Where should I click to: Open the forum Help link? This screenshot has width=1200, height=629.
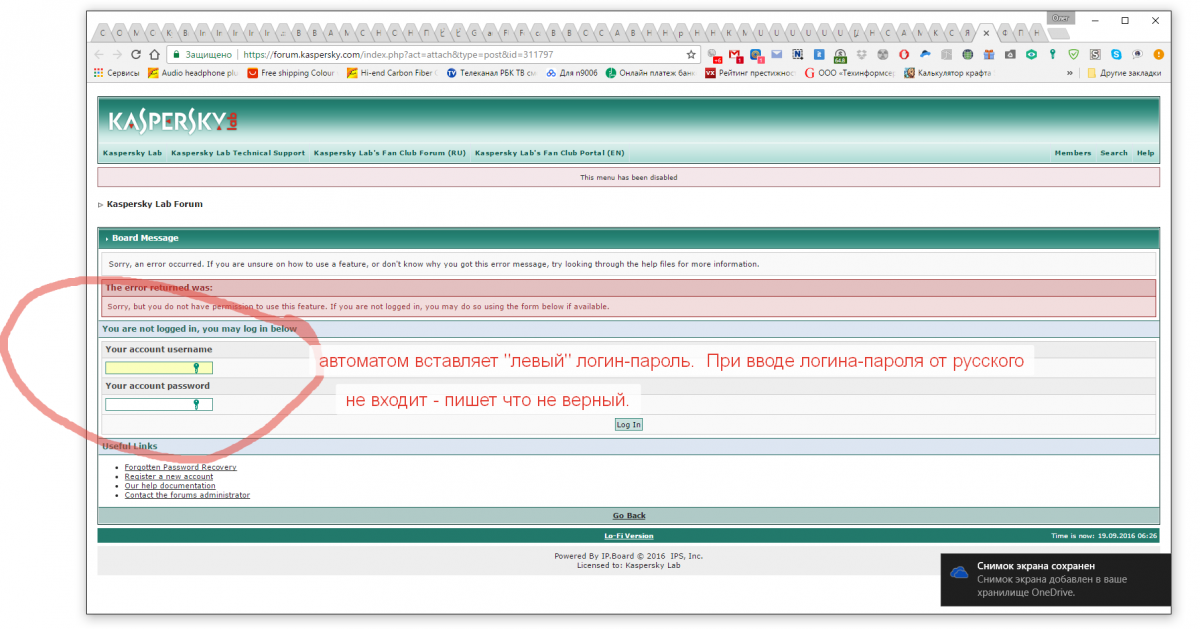[x=1145, y=153]
